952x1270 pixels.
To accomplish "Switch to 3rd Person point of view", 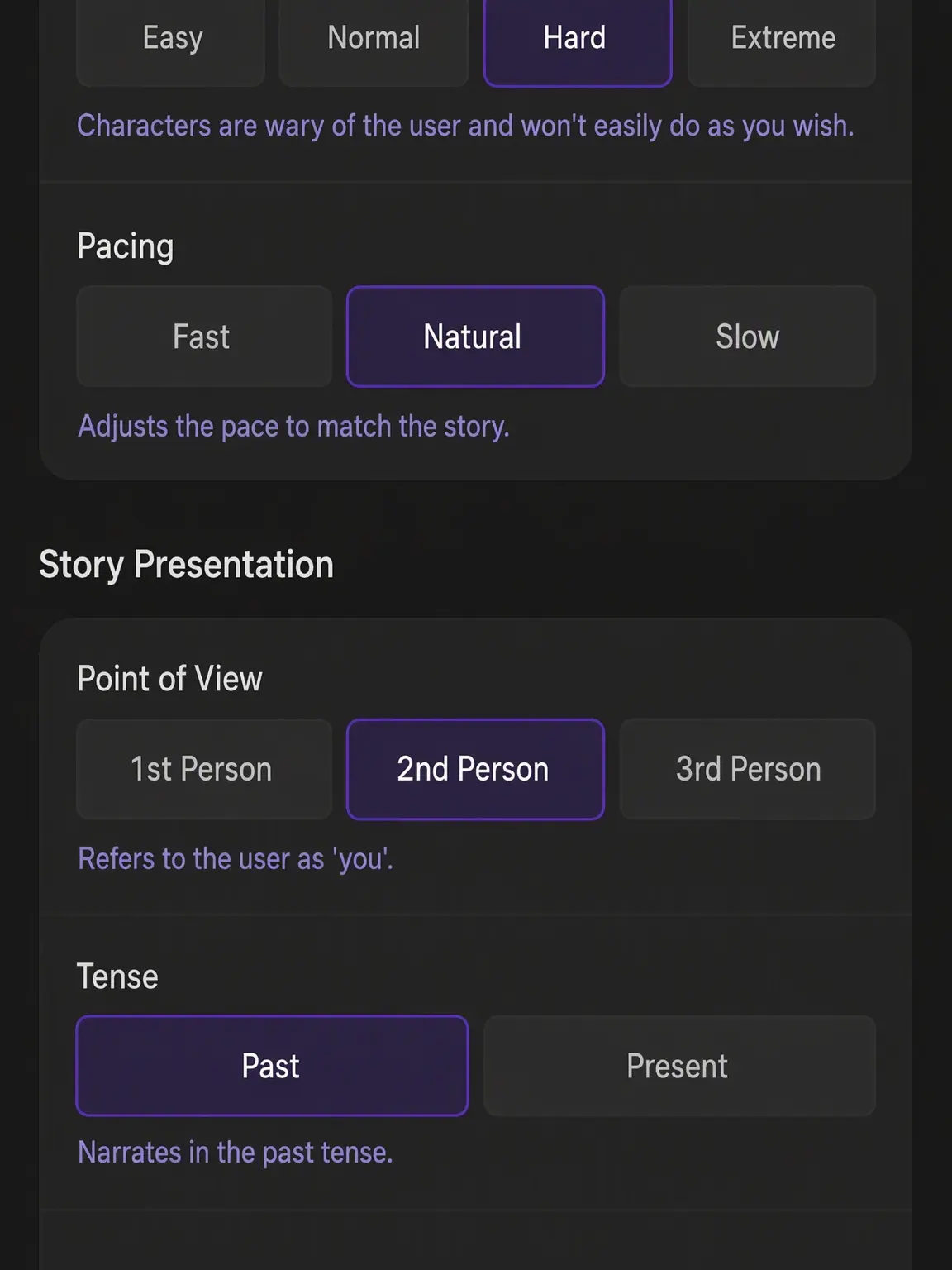I will tap(748, 769).
